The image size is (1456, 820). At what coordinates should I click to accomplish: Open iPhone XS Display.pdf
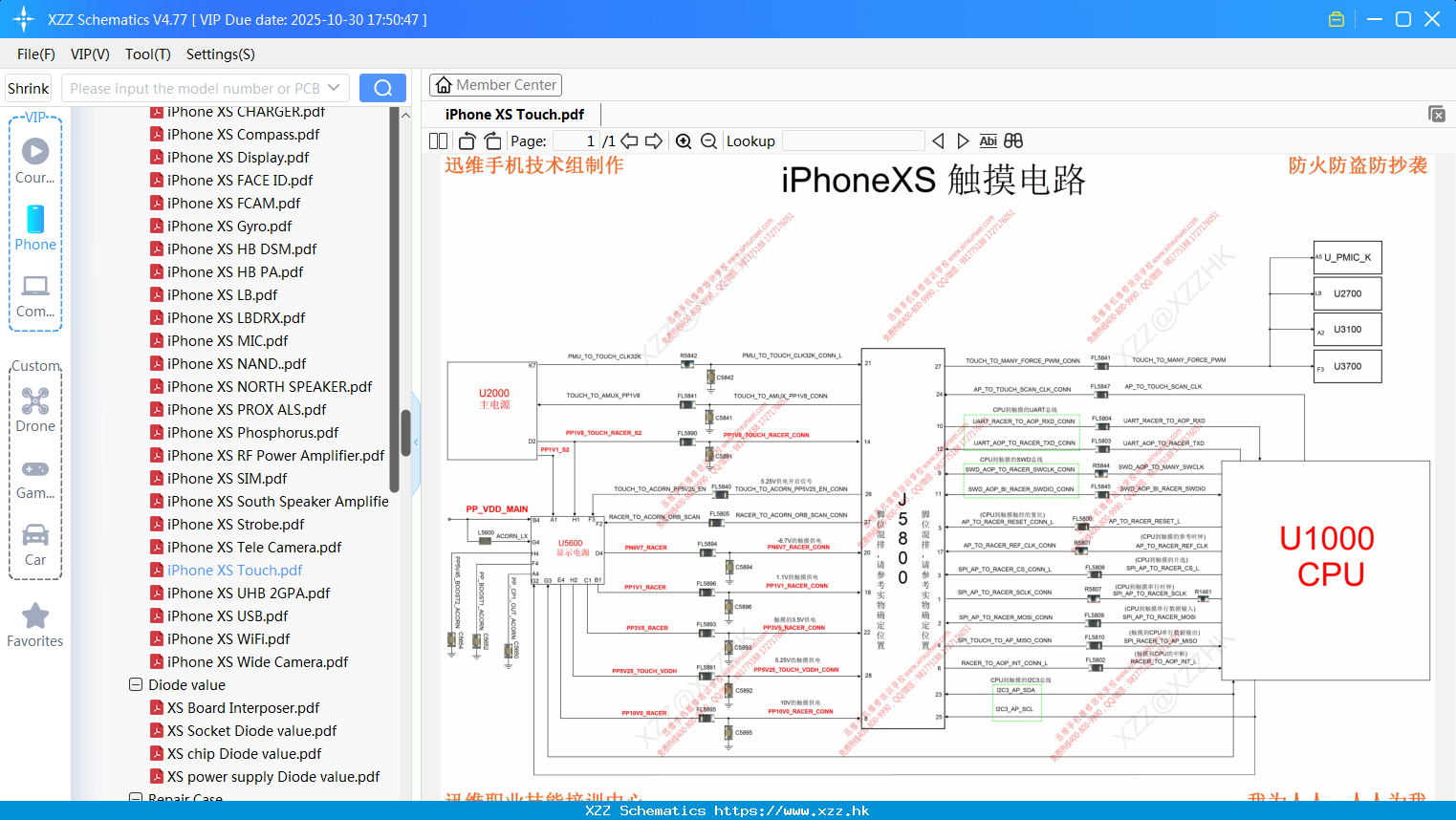(238, 158)
